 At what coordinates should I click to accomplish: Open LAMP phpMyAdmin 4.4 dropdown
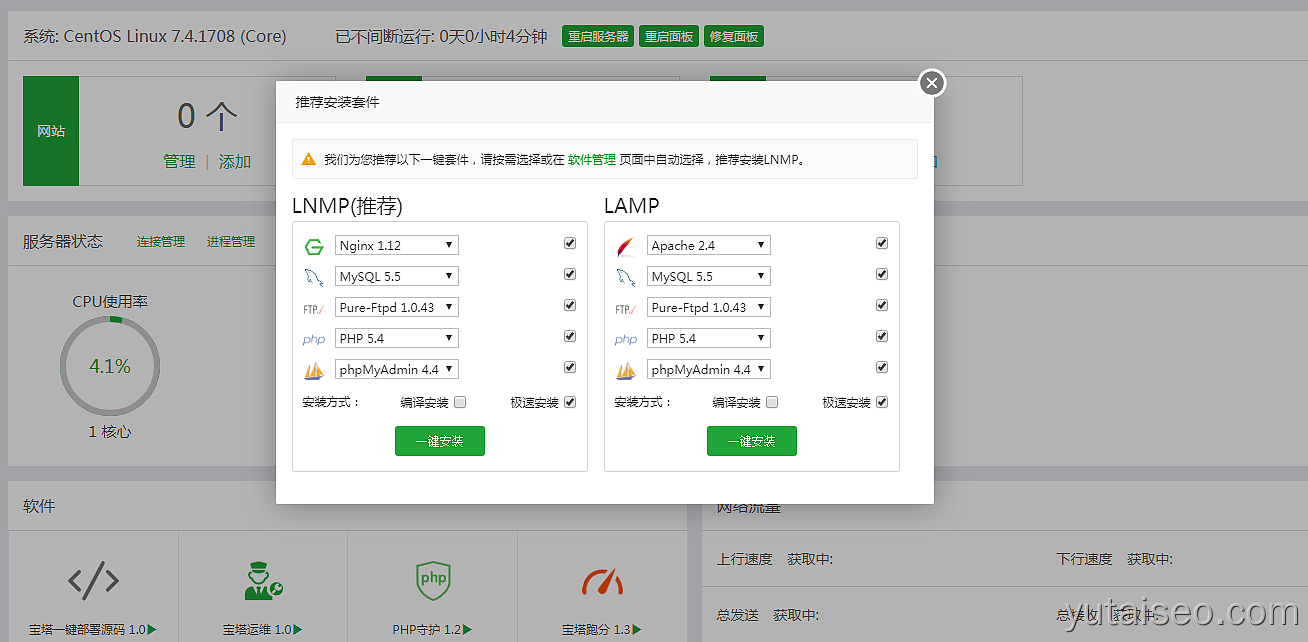click(708, 369)
